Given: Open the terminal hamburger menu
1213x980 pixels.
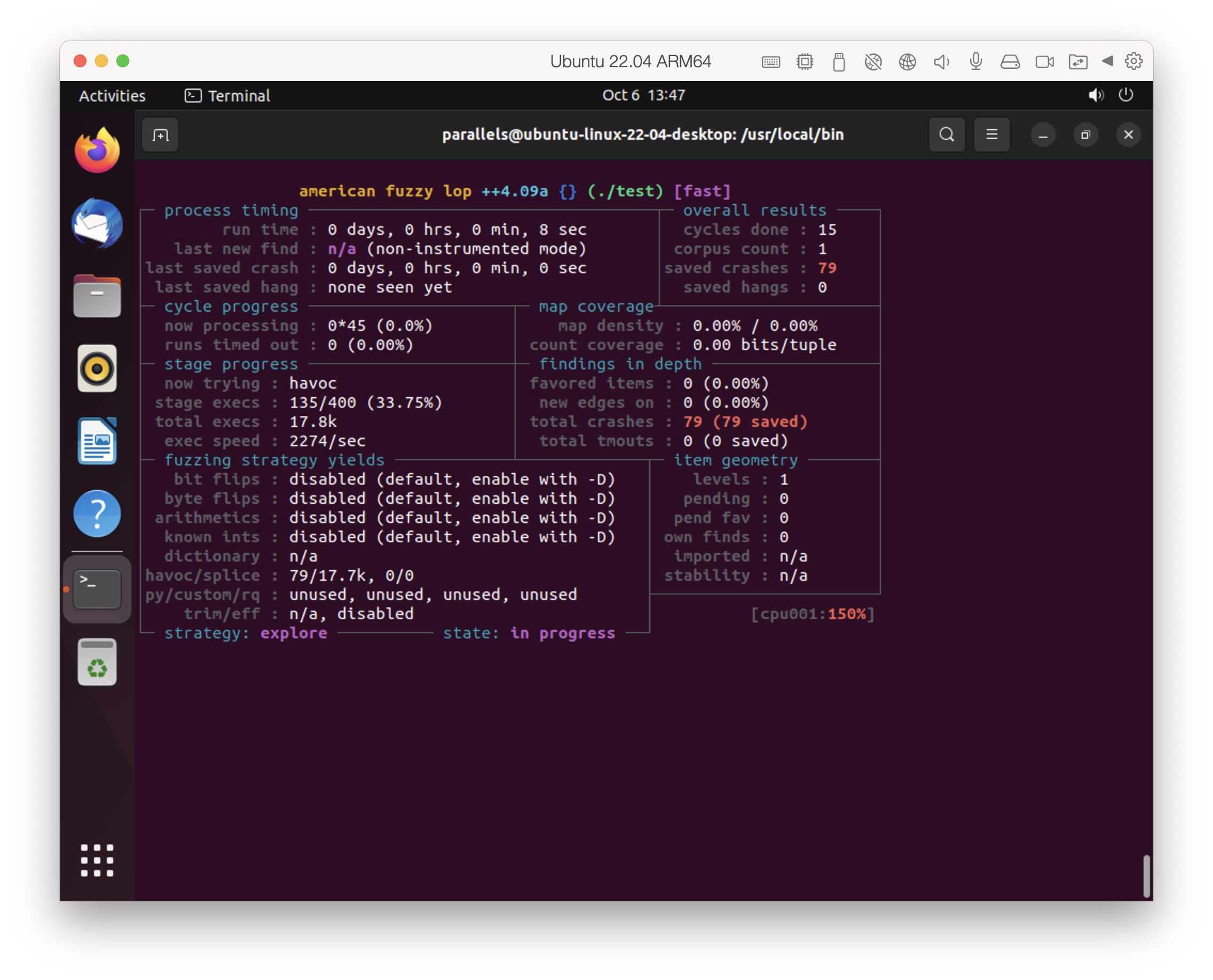Looking at the screenshot, I should tap(991, 135).
